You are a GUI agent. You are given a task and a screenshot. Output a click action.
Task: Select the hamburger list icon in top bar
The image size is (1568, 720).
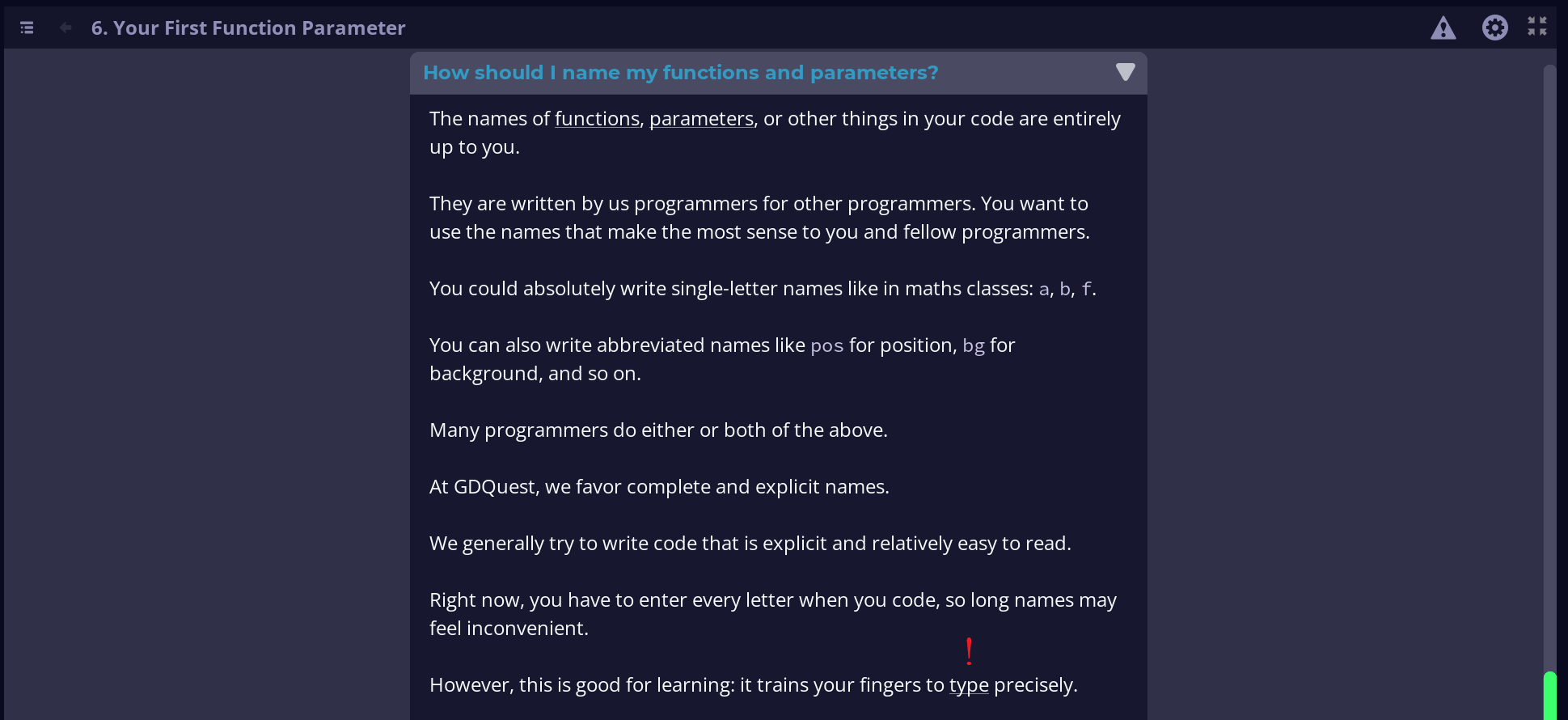pyautogui.click(x=26, y=27)
